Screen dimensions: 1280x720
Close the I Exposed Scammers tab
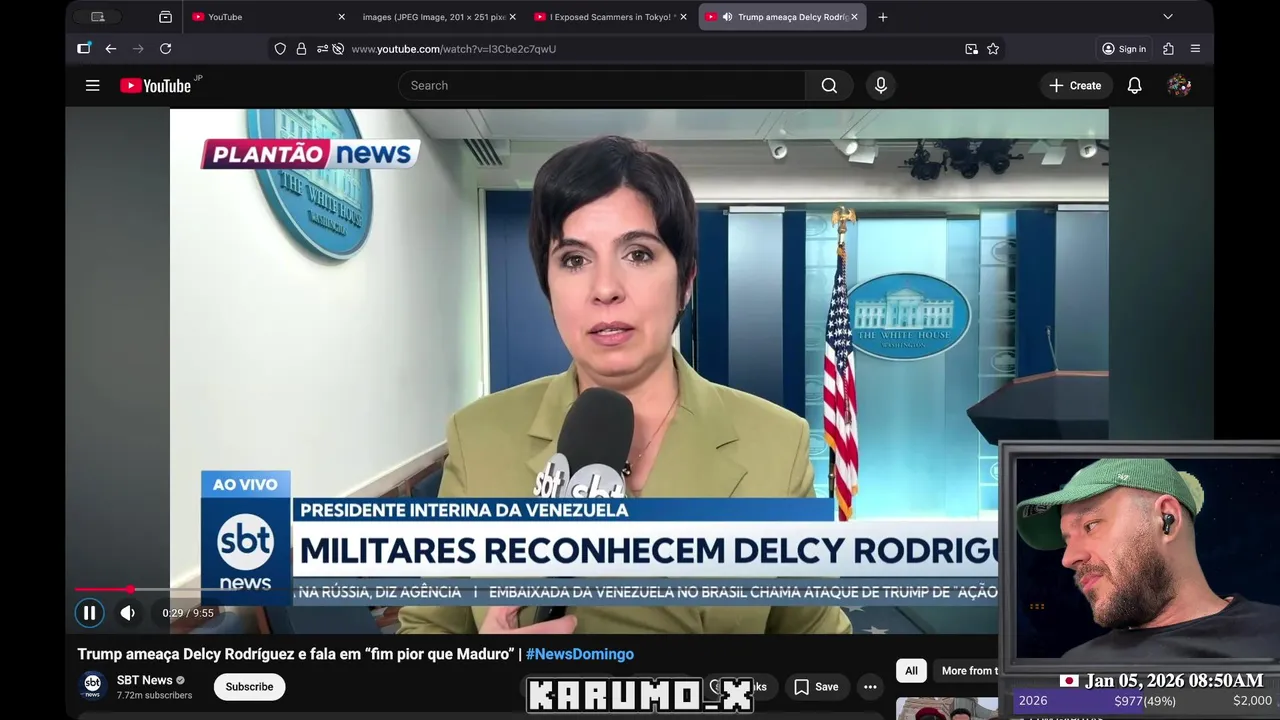tap(683, 17)
